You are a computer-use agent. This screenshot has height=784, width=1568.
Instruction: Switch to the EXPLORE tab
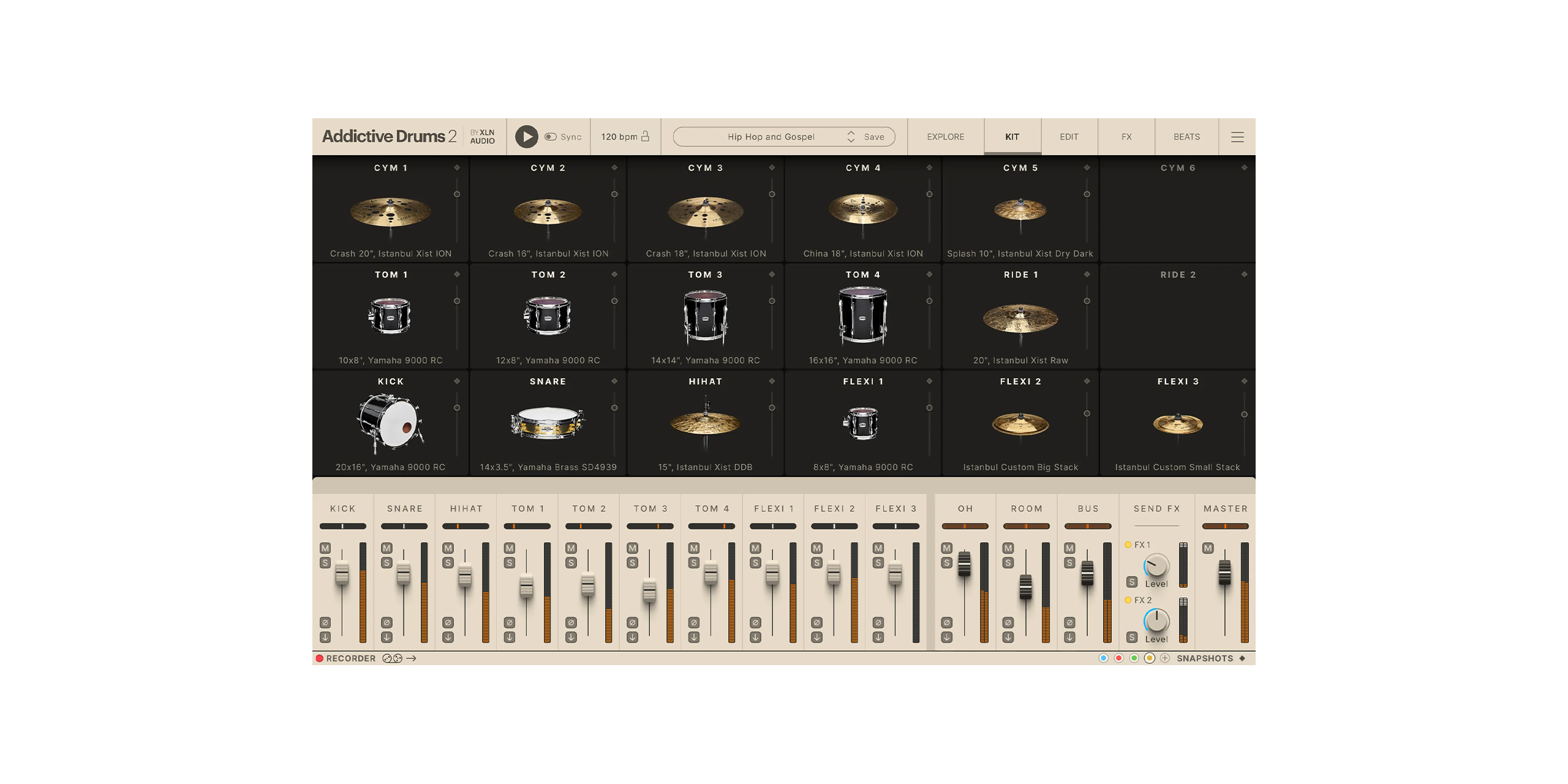[x=945, y=137]
